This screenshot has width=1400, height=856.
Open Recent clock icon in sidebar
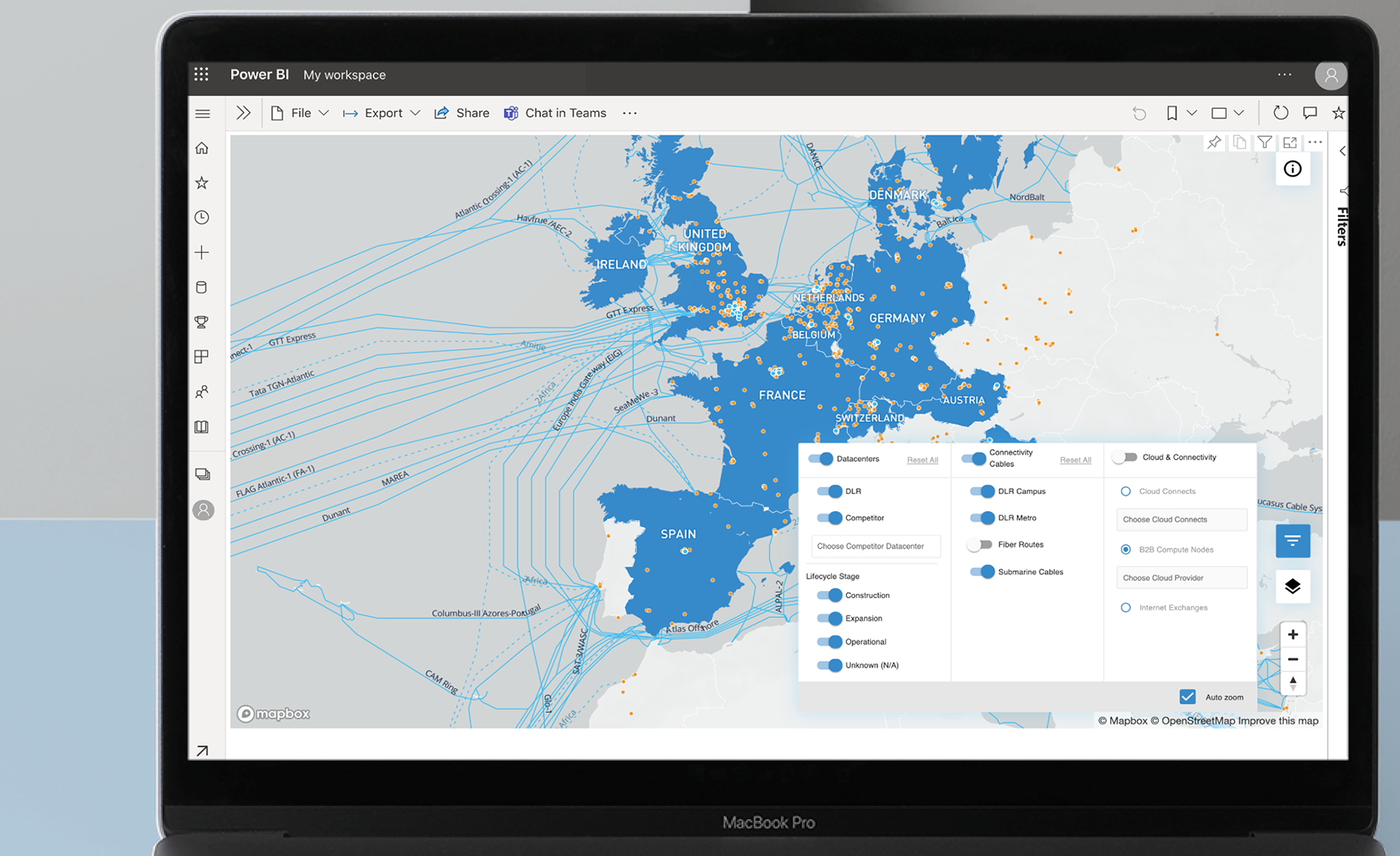(202, 218)
